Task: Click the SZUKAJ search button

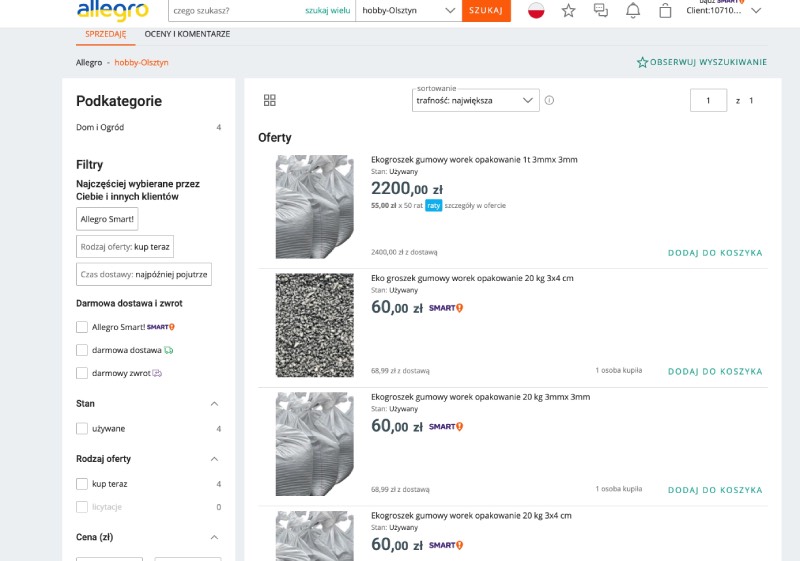Action: pyautogui.click(x=486, y=11)
